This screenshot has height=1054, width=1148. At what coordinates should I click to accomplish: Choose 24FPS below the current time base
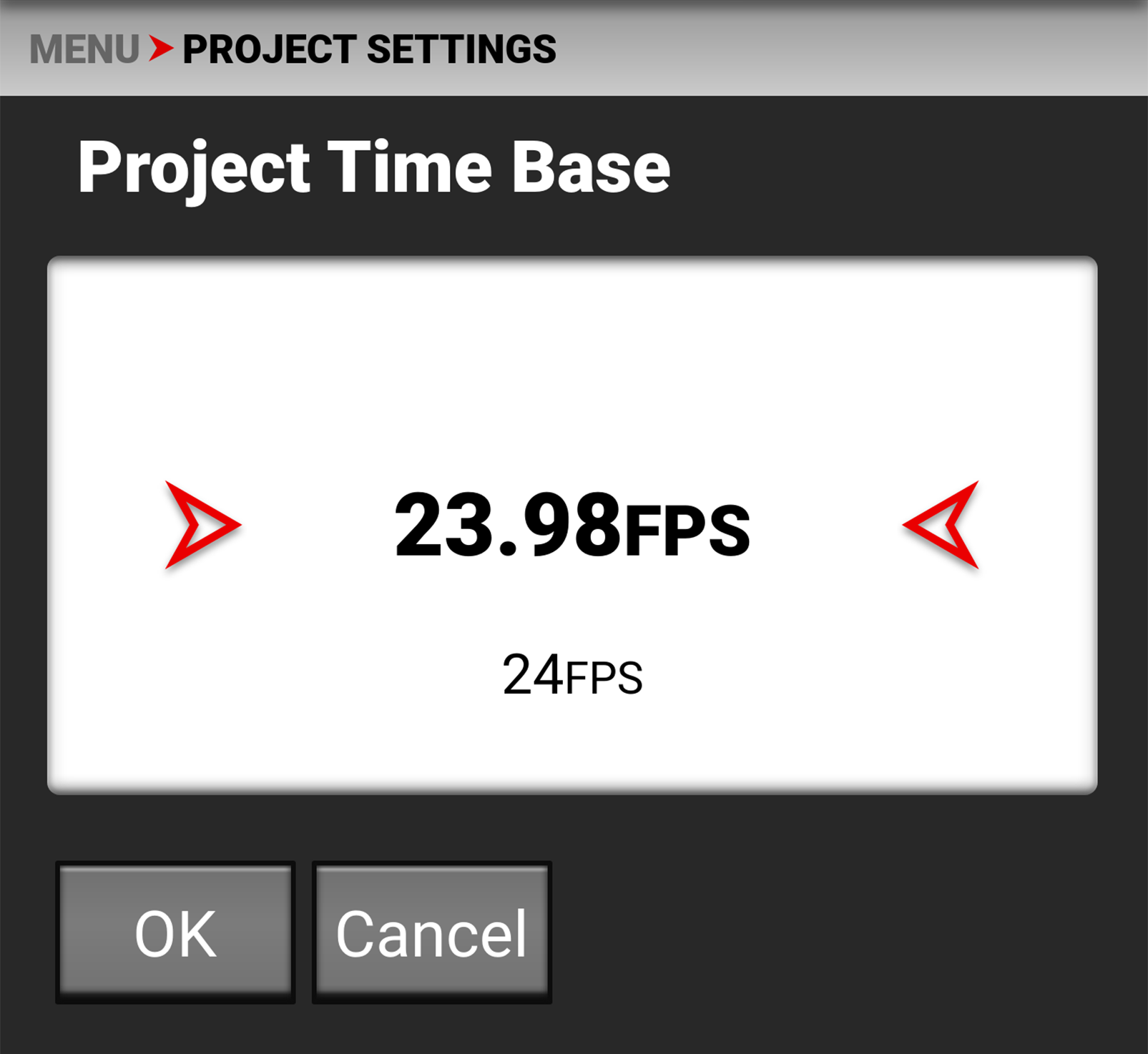572,674
